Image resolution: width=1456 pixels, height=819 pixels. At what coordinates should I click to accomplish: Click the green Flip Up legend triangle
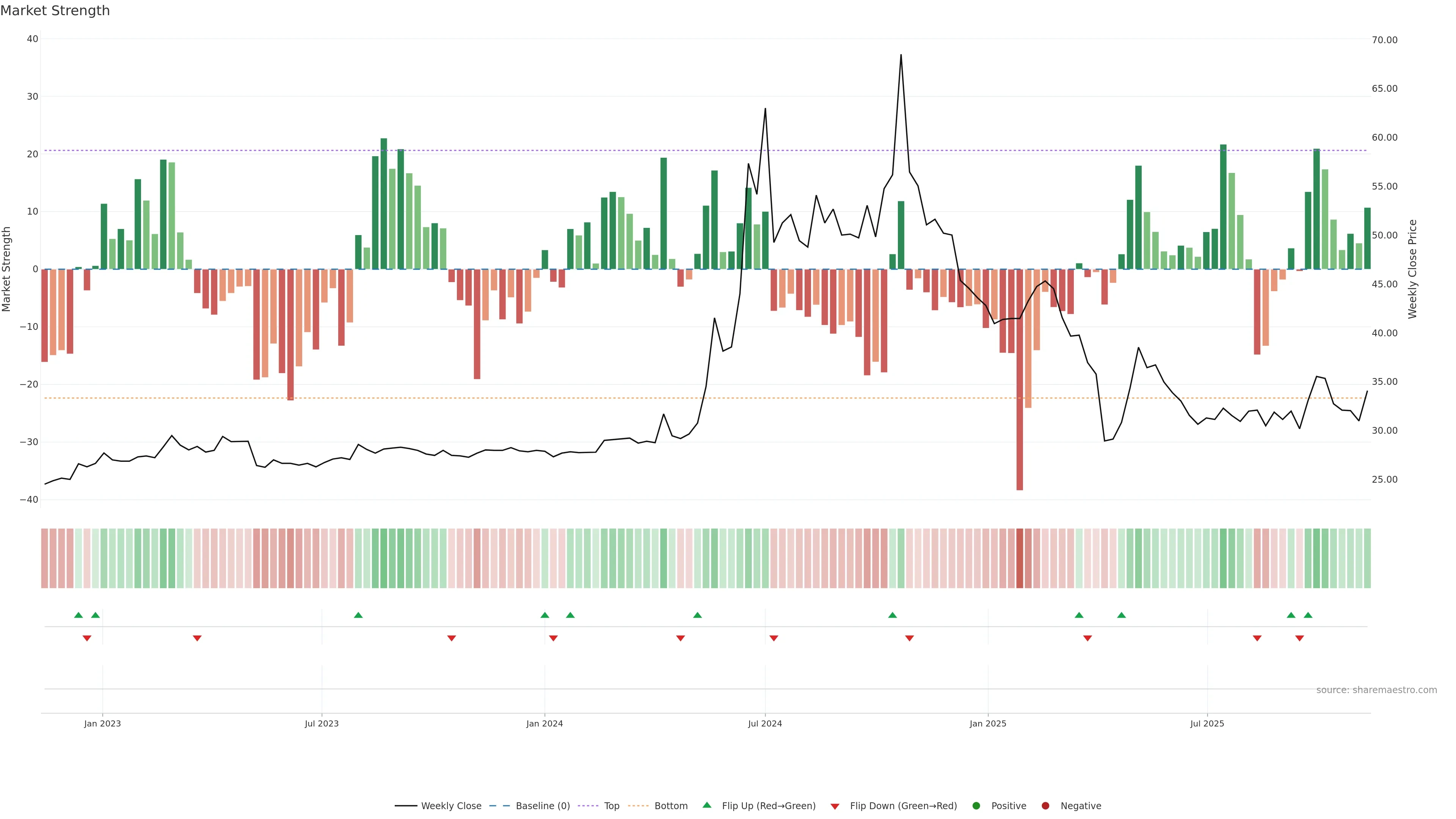[706, 805]
